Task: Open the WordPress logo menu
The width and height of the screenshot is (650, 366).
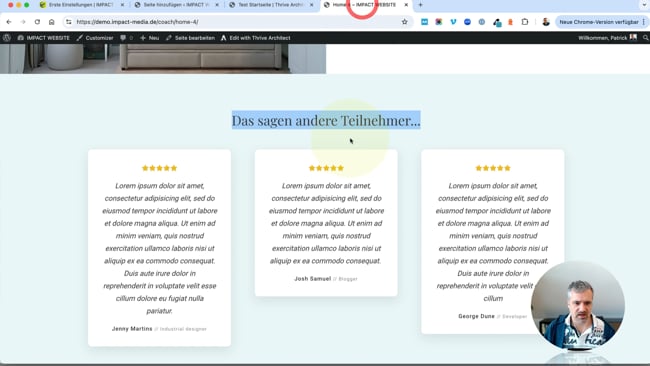Action: (x=7, y=38)
